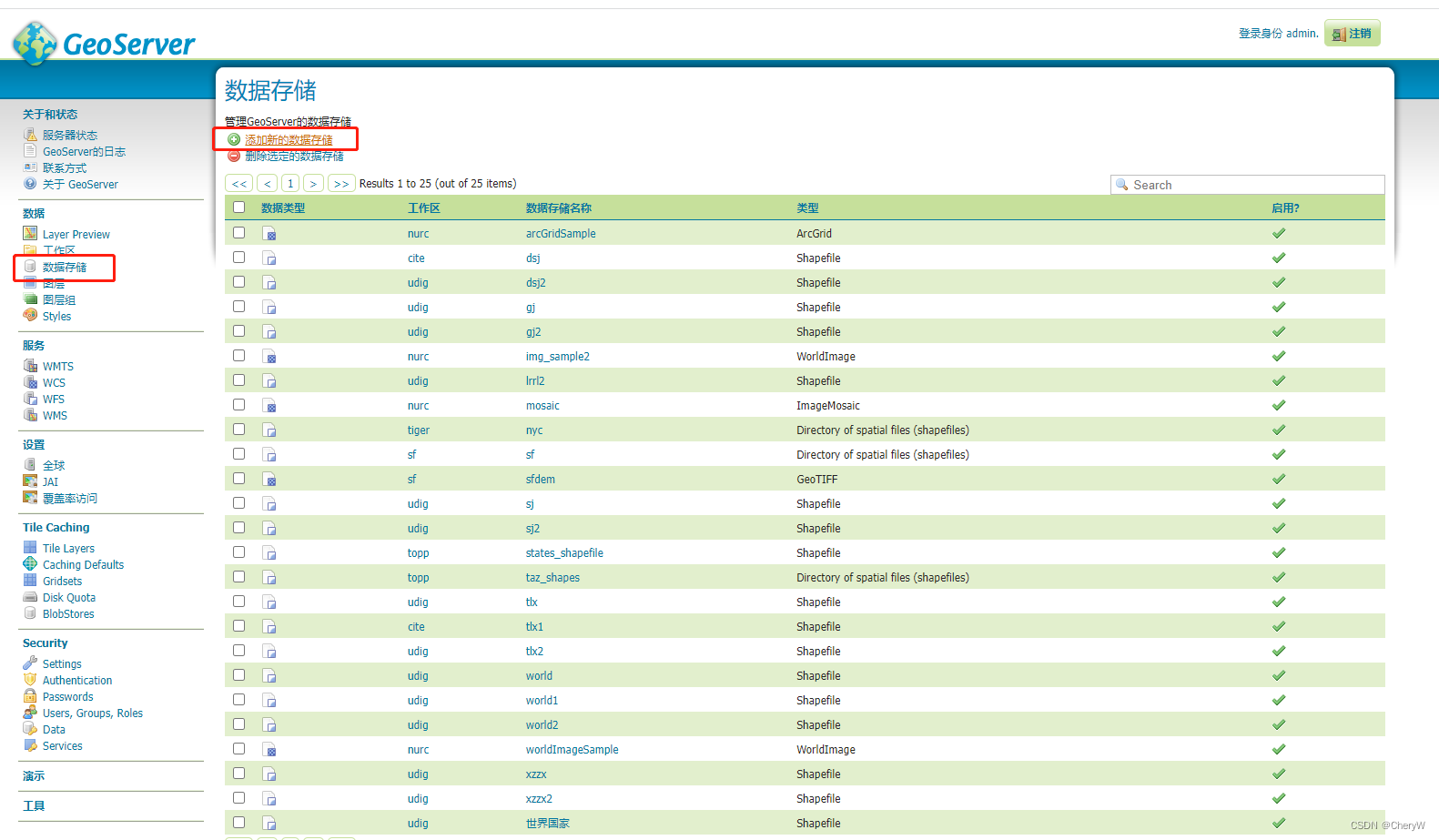The image size is (1439, 840).
Task: Go to last page with >> button
Action: pos(341,183)
